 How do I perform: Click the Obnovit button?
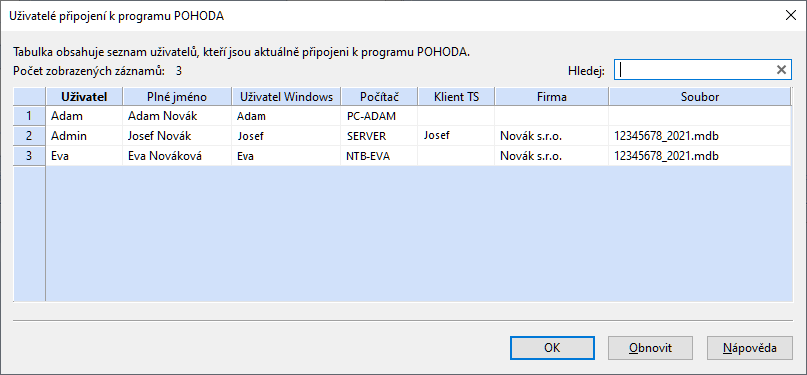pos(651,348)
